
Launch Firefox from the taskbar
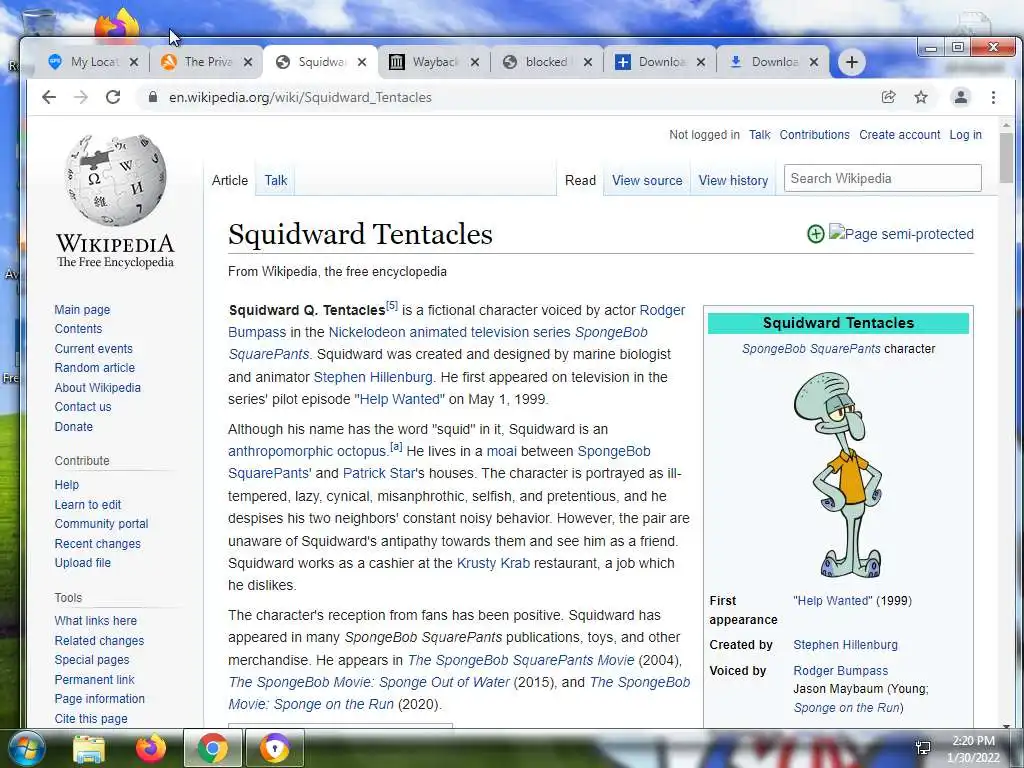[x=151, y=748]
